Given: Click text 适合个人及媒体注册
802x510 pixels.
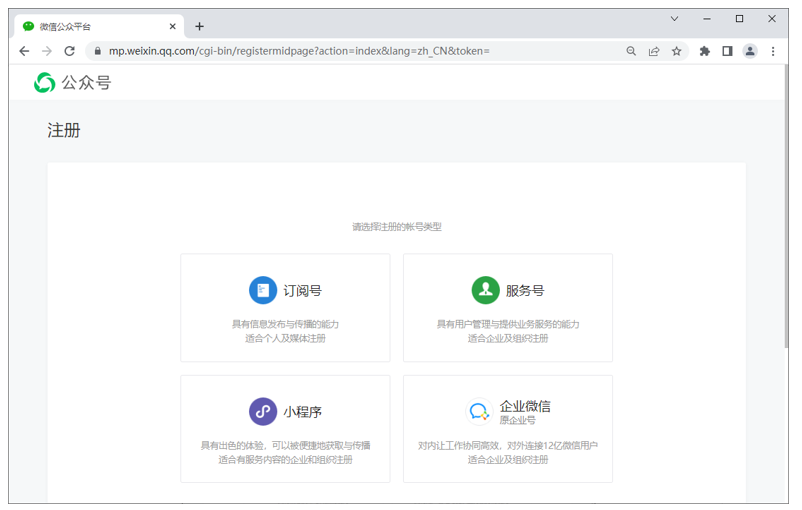Looking at the screenshot, I should [x=285, y=339].
